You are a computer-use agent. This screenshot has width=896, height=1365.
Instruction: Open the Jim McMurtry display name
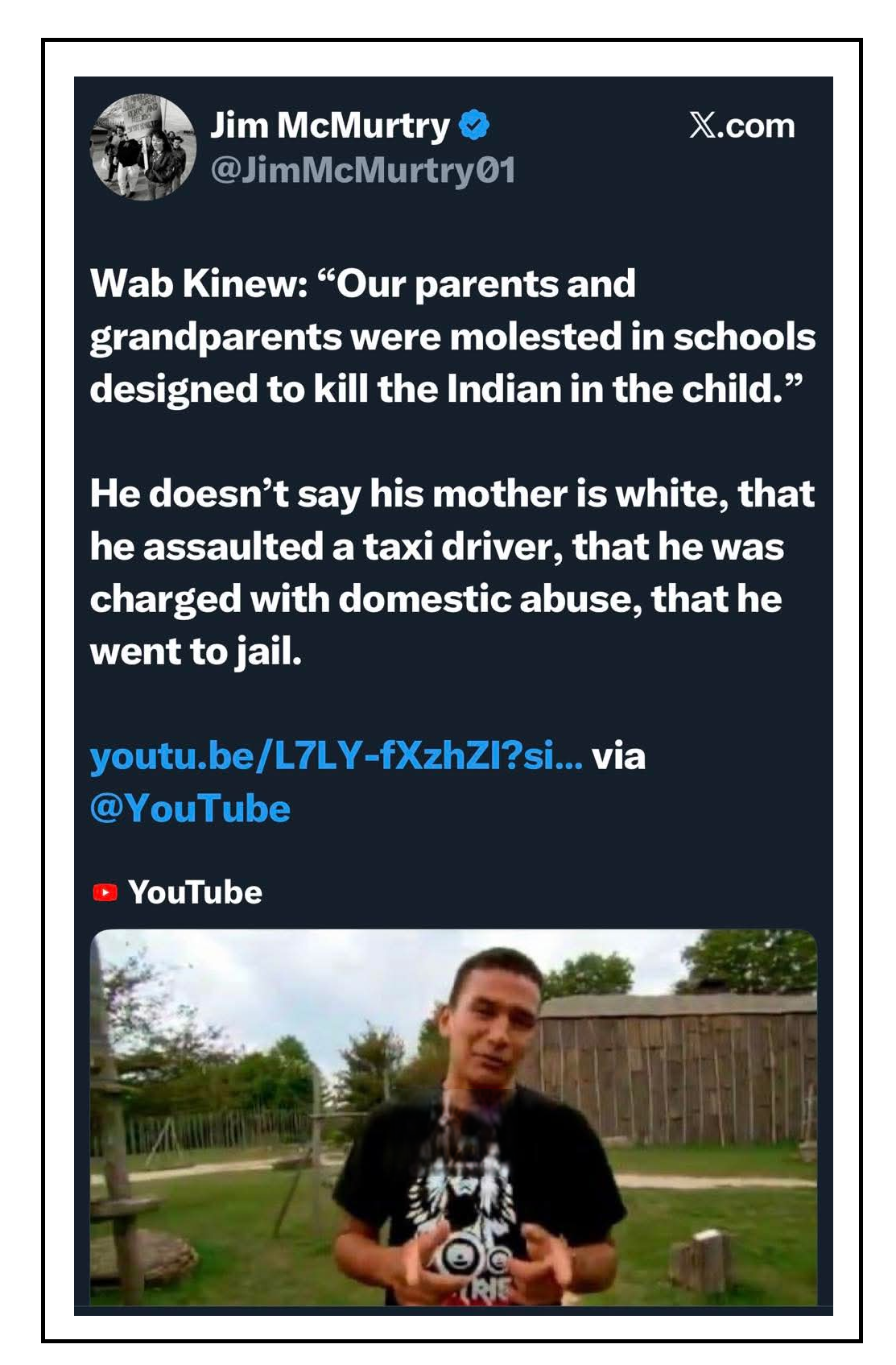coord(330,126)
